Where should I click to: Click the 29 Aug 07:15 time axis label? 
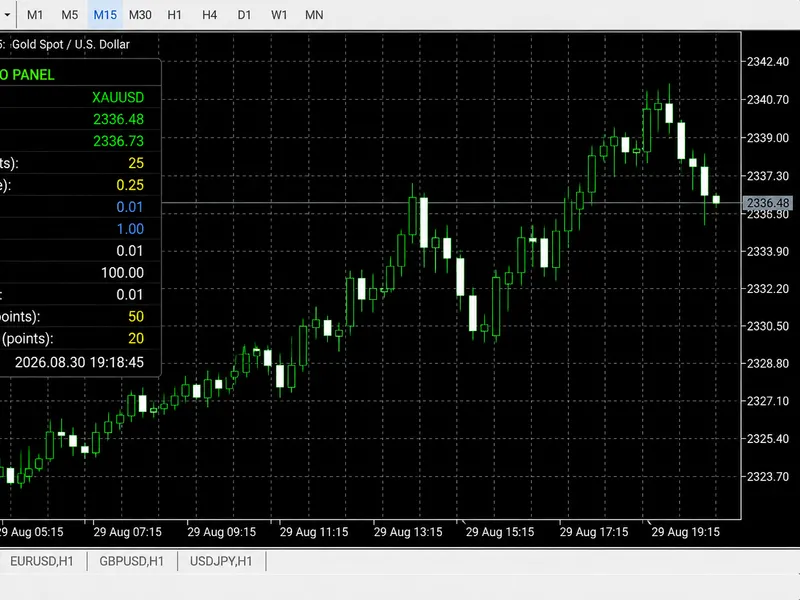tap(128, 532)
